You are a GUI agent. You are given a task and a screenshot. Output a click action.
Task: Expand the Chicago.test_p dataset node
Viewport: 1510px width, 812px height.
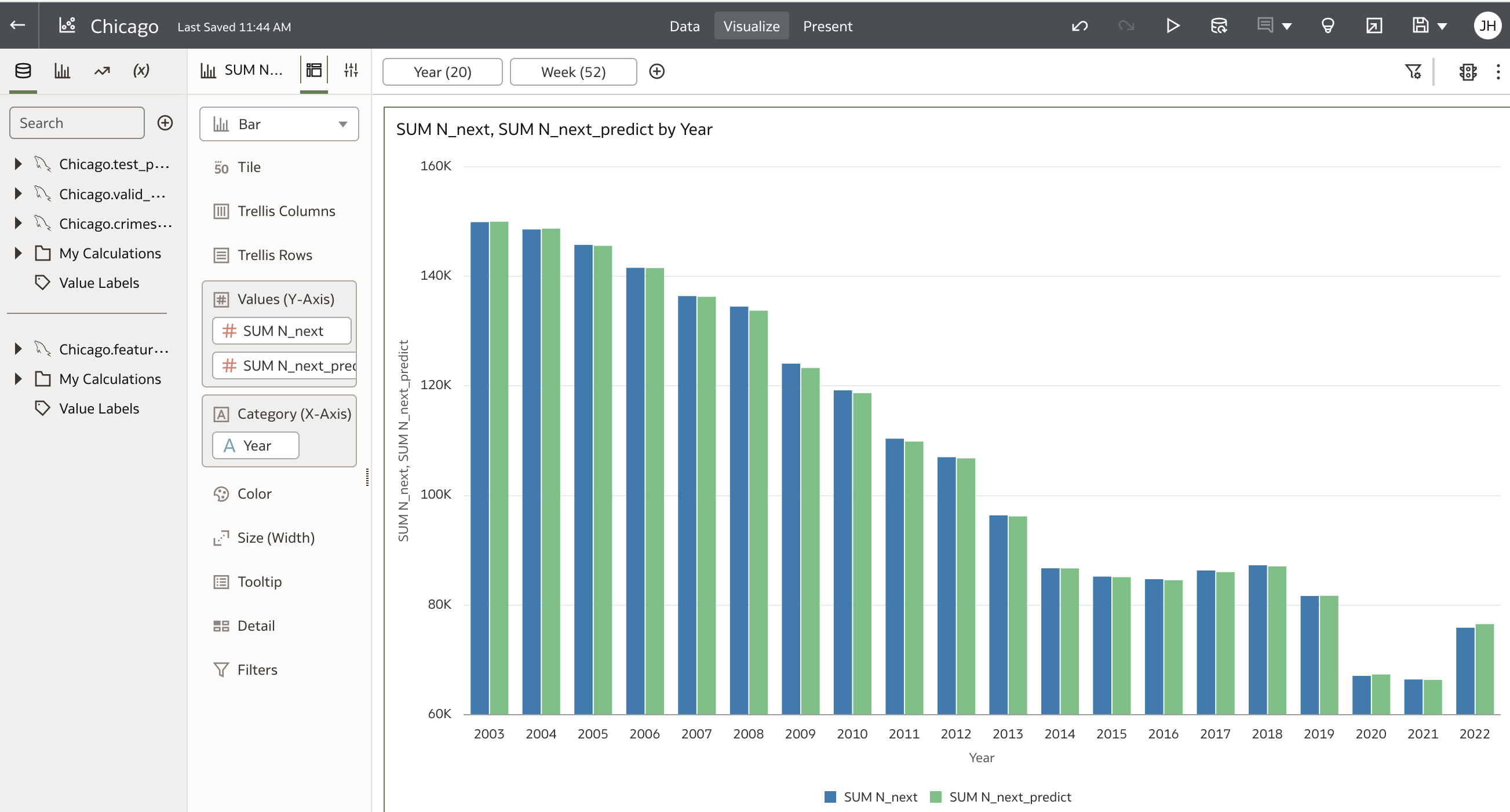point(18,164)
